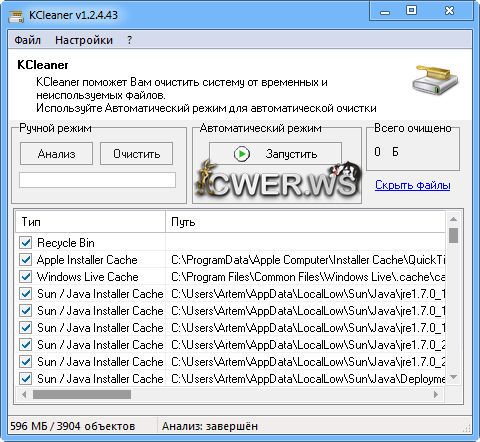480x442 pixels.
Task: Select the Тип column header
Action: (90, 222)
